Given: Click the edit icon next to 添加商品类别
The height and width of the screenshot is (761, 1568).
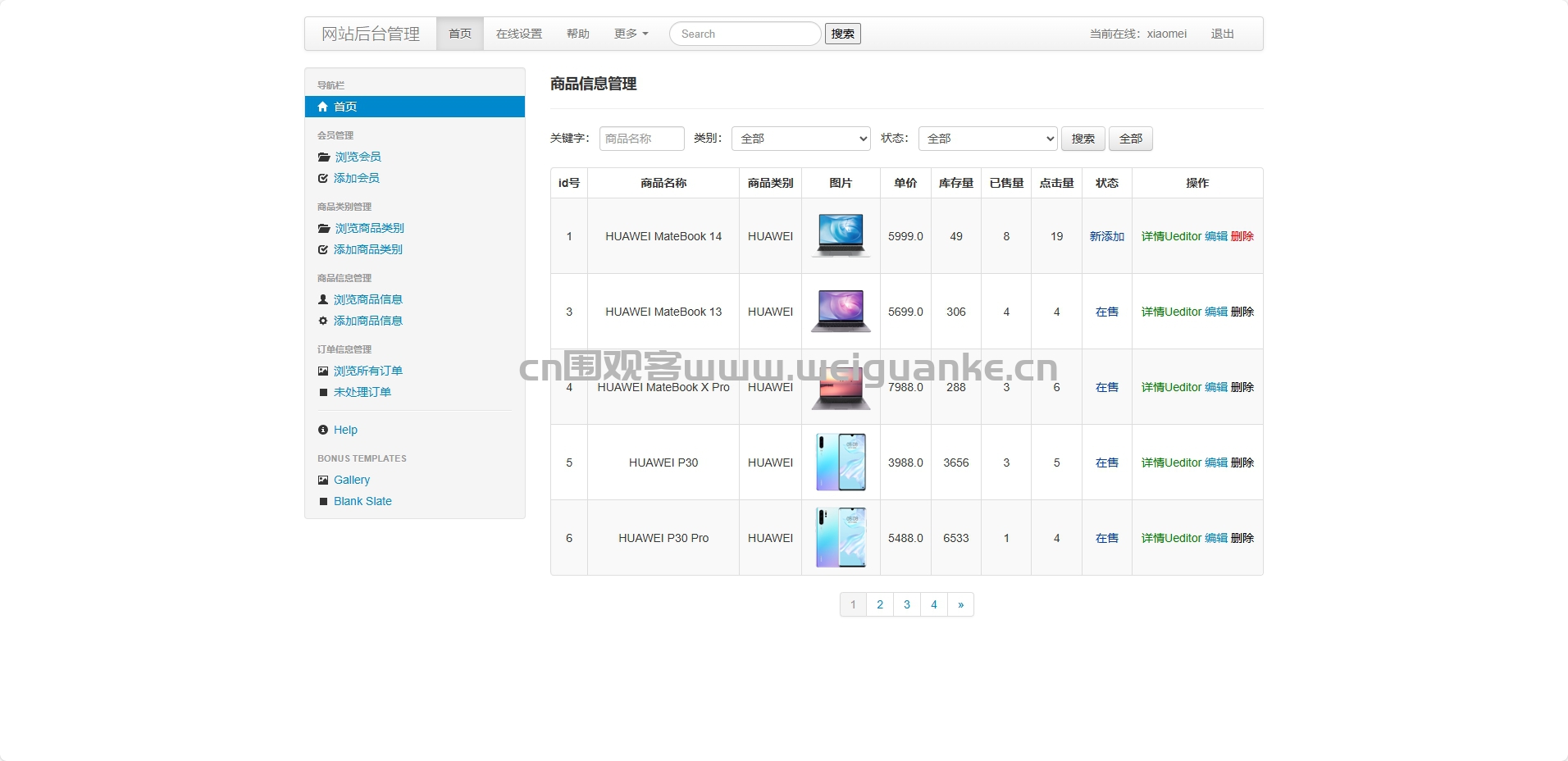Looking at the screenshot, I should pos(323,249).
